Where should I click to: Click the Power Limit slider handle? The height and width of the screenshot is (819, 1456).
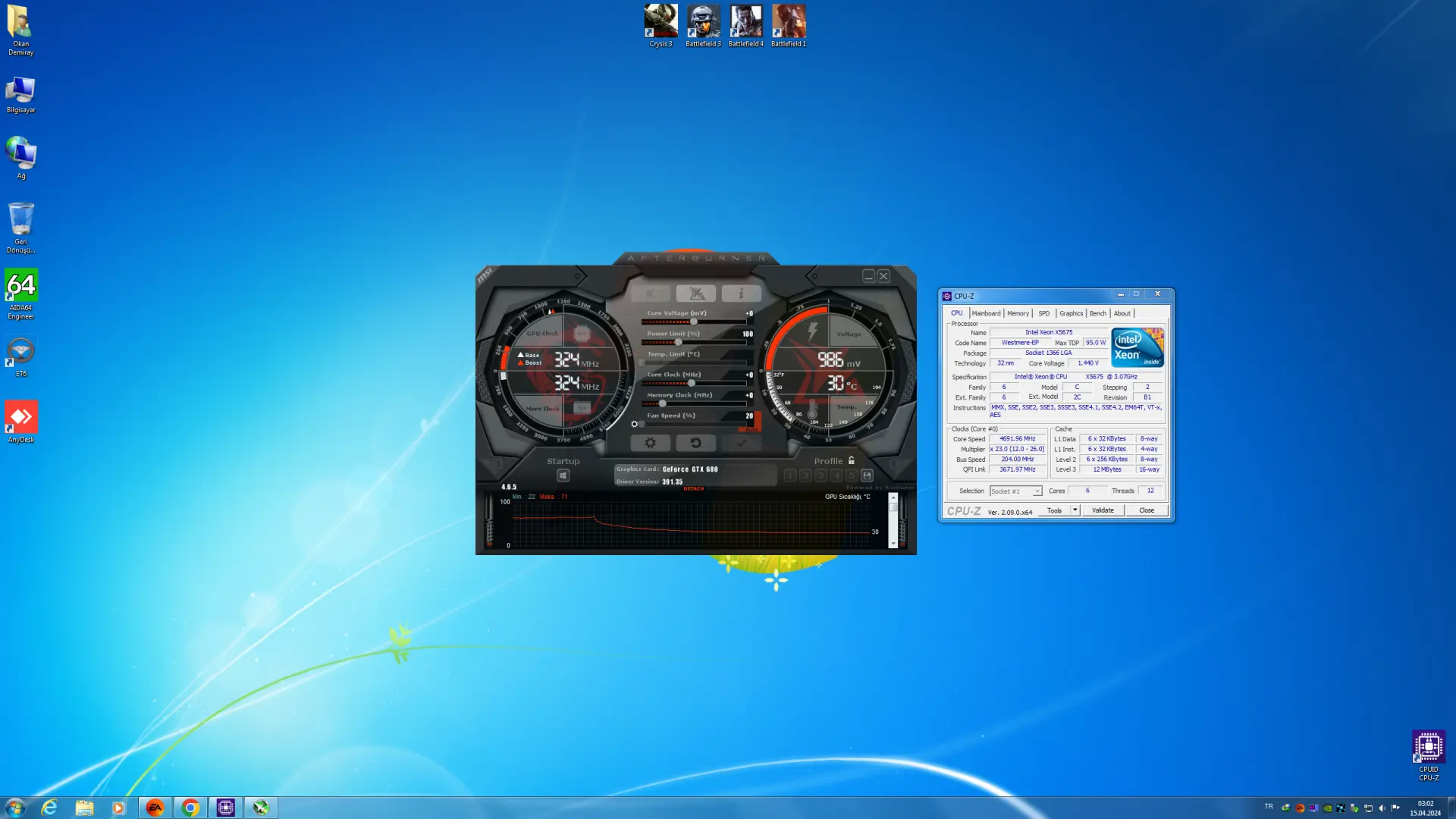pyautogui.click(x=678, y=343)
